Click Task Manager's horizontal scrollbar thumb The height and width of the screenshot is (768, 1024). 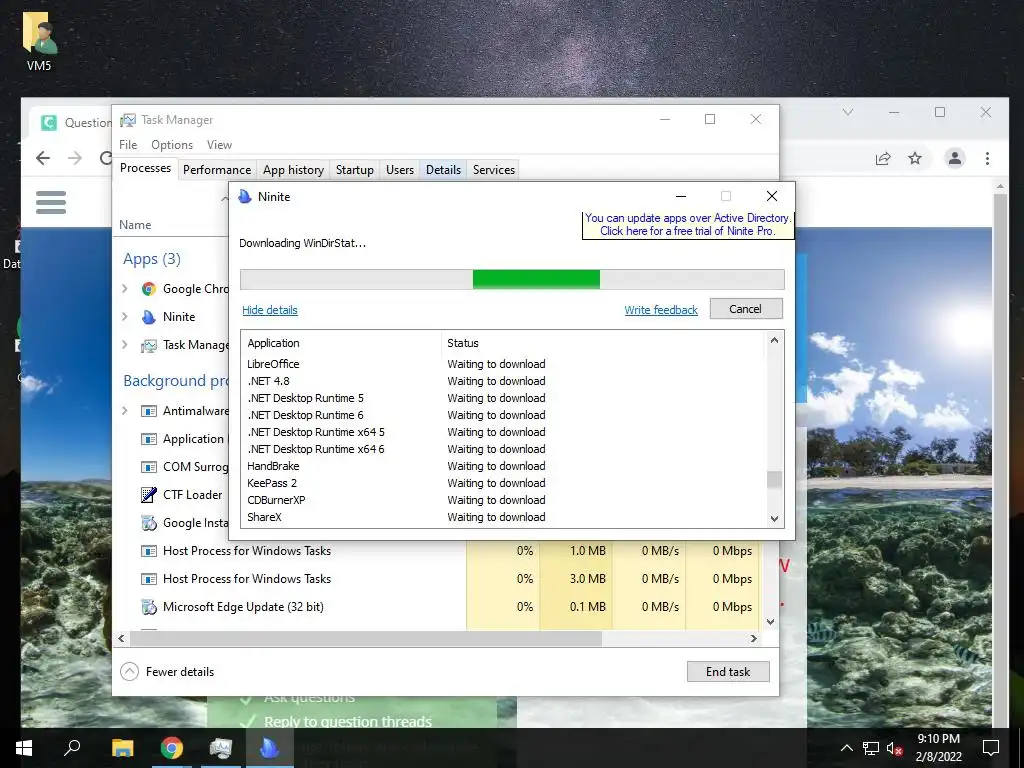(365, 639)
